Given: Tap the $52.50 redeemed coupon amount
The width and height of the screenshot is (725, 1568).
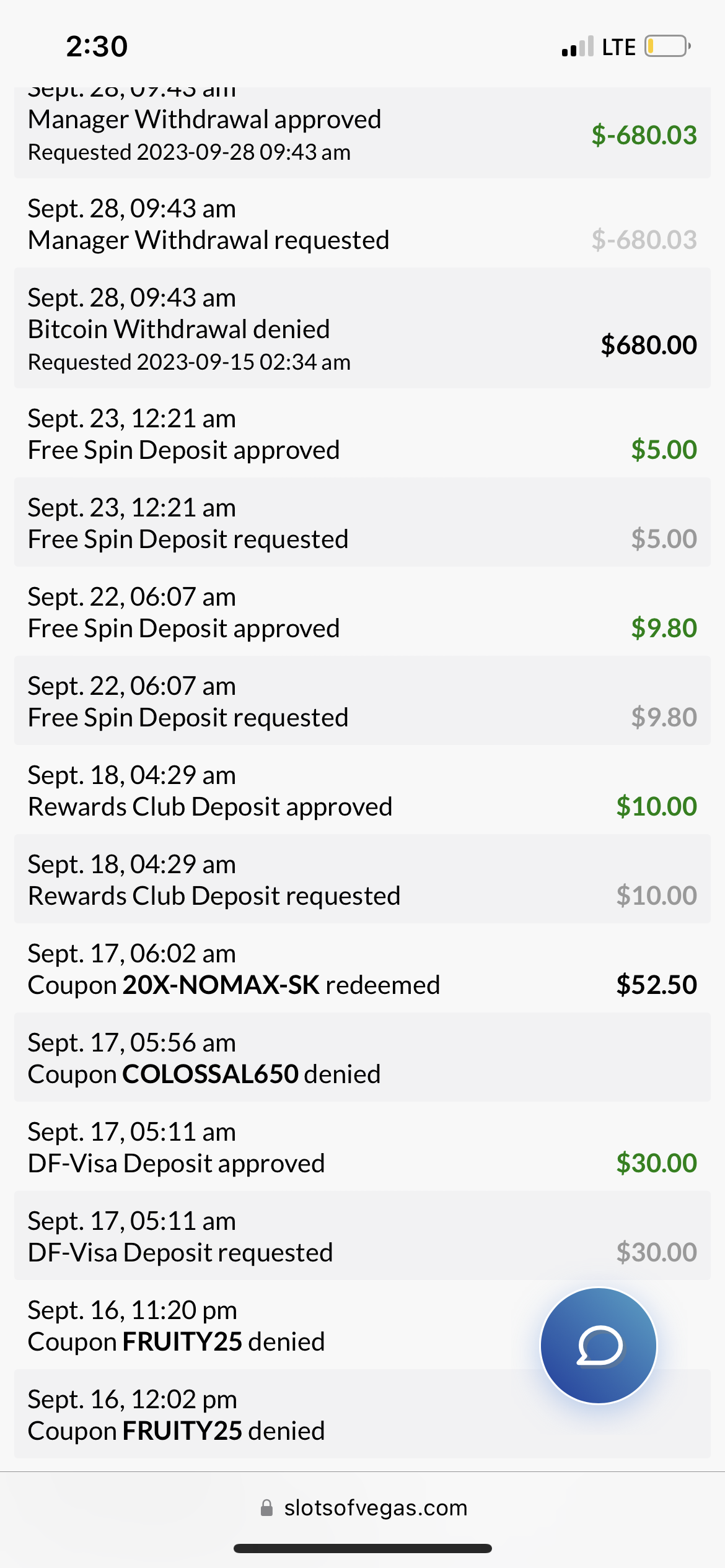Looking at the screenshot, I should [656, 985].
